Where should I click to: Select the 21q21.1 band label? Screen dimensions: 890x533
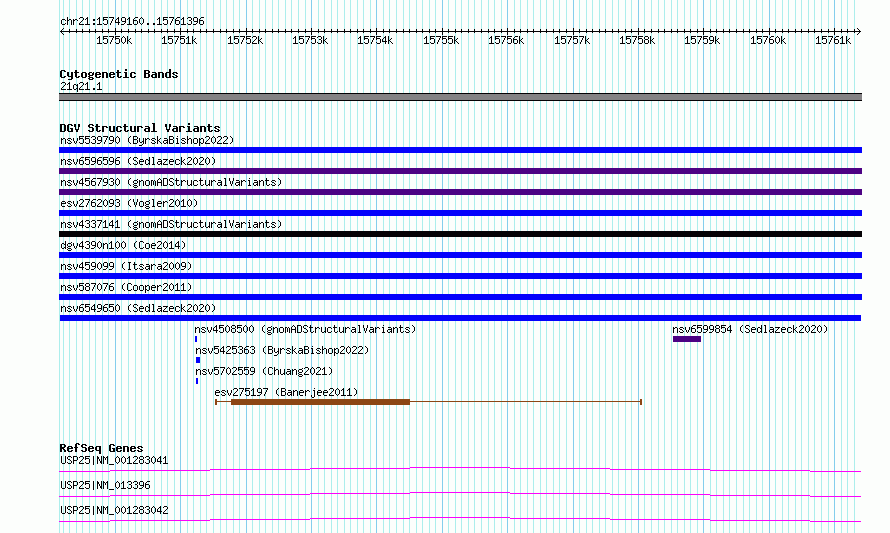coord(81,86)
